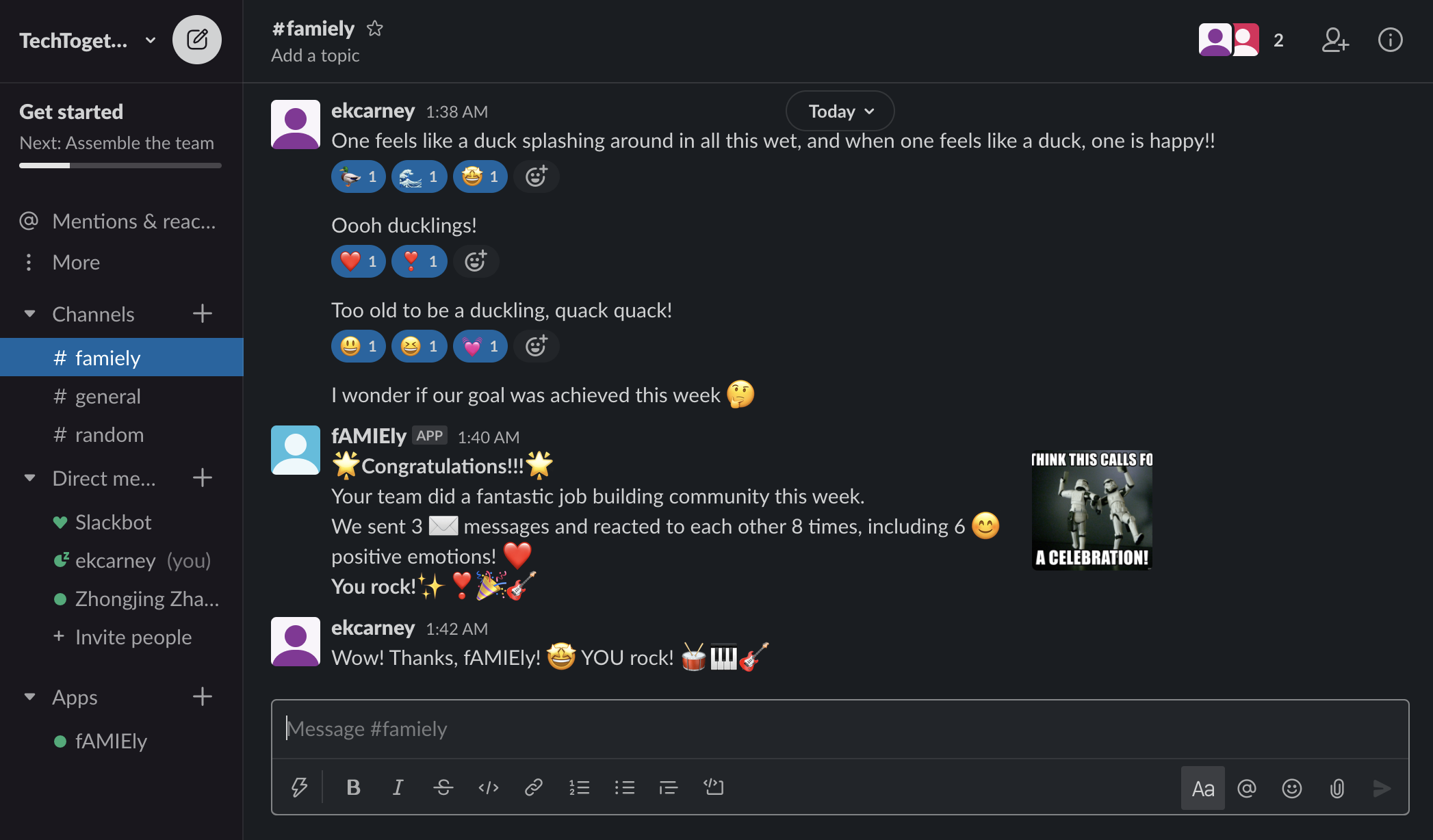1433x840 pixels.
Task: Open emoji picker in message composer
Action: [x=1291, y=789]
